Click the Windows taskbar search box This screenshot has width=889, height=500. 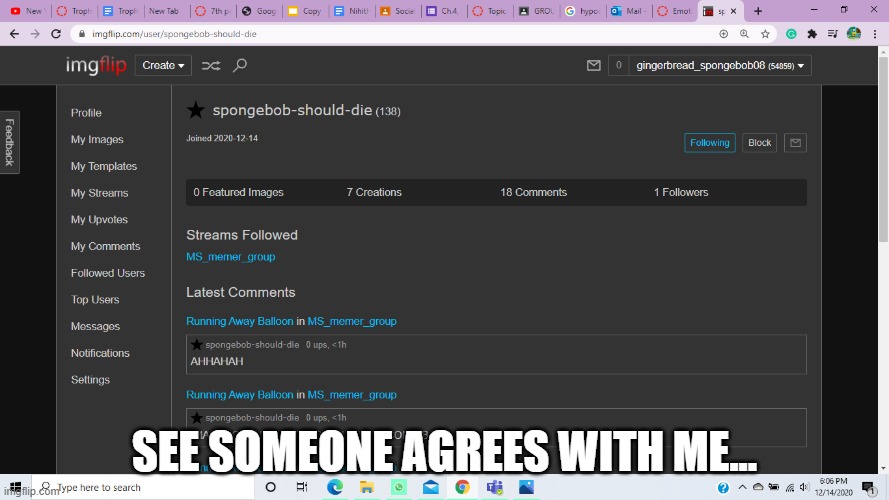143,487
